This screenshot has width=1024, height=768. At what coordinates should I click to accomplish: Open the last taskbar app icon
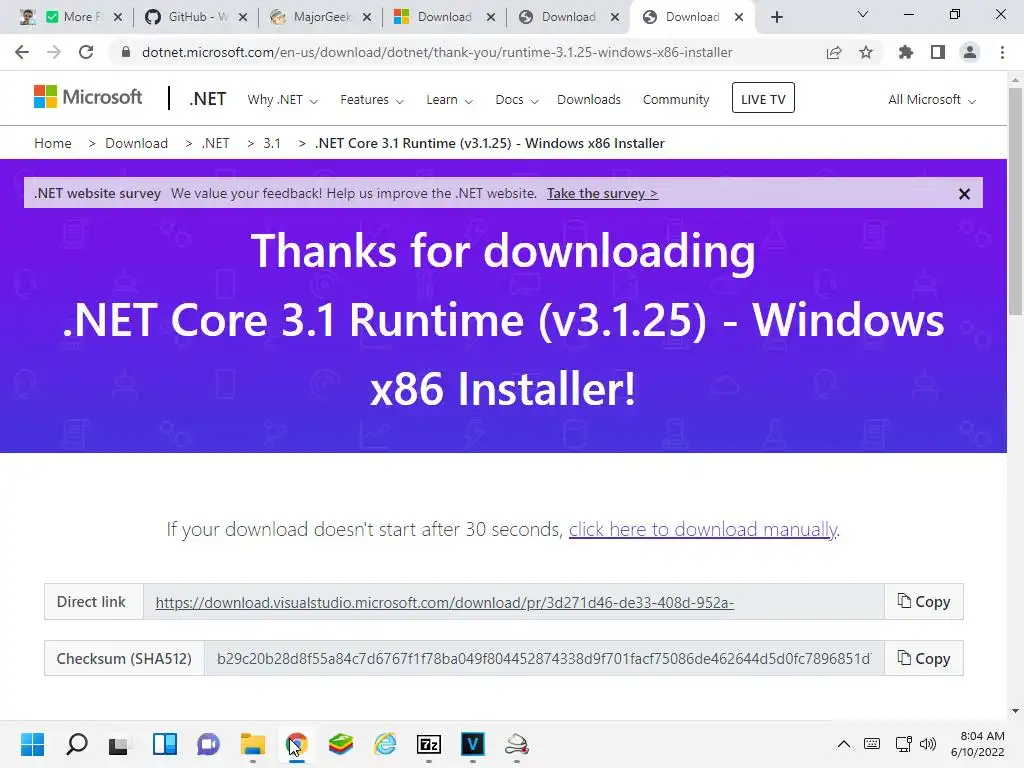(x=517, y=744)
